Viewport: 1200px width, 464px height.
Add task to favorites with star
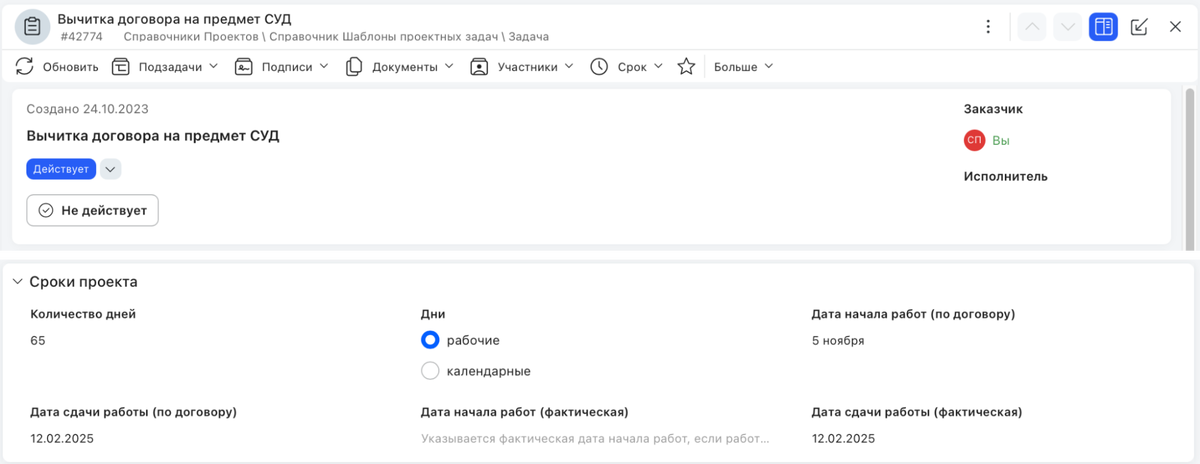coord(686,67)
